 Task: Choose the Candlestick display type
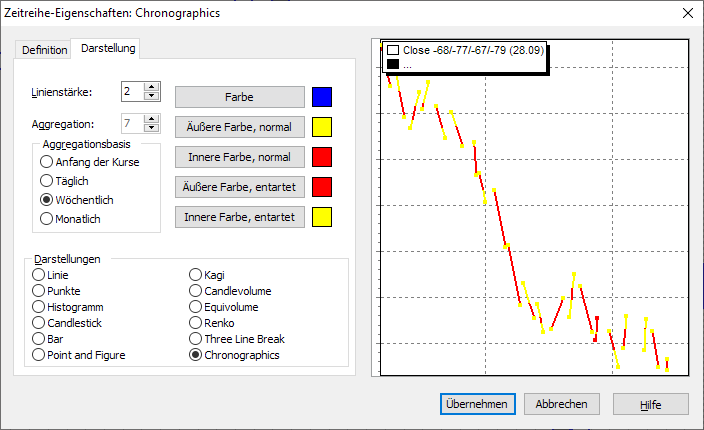[x=39, y=323]
